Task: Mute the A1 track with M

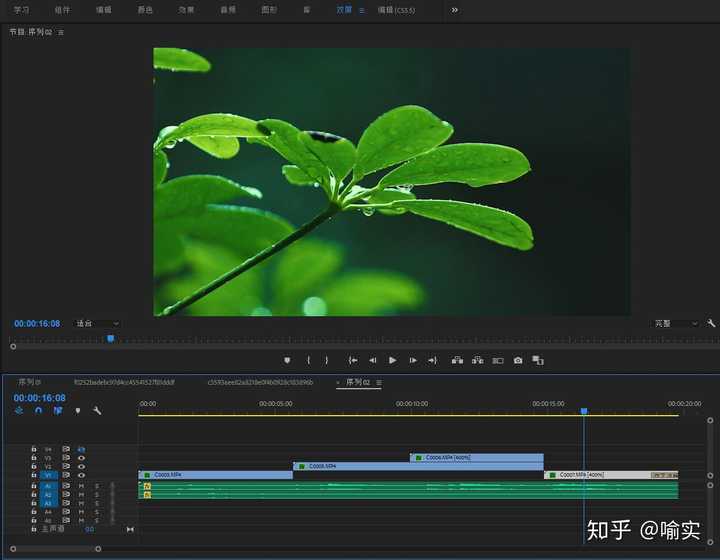Action: [81, 486]
